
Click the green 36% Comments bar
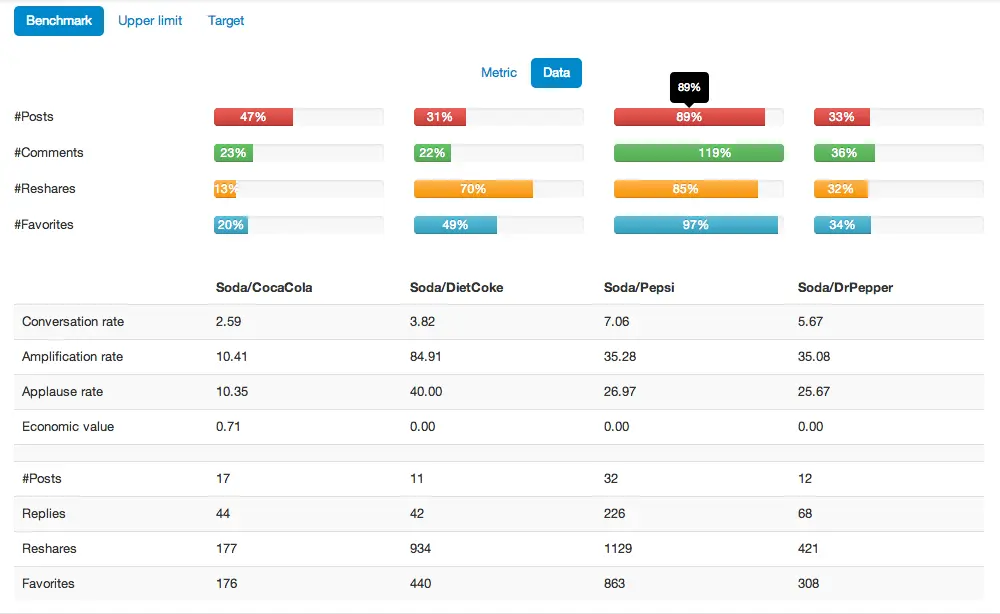844,153
